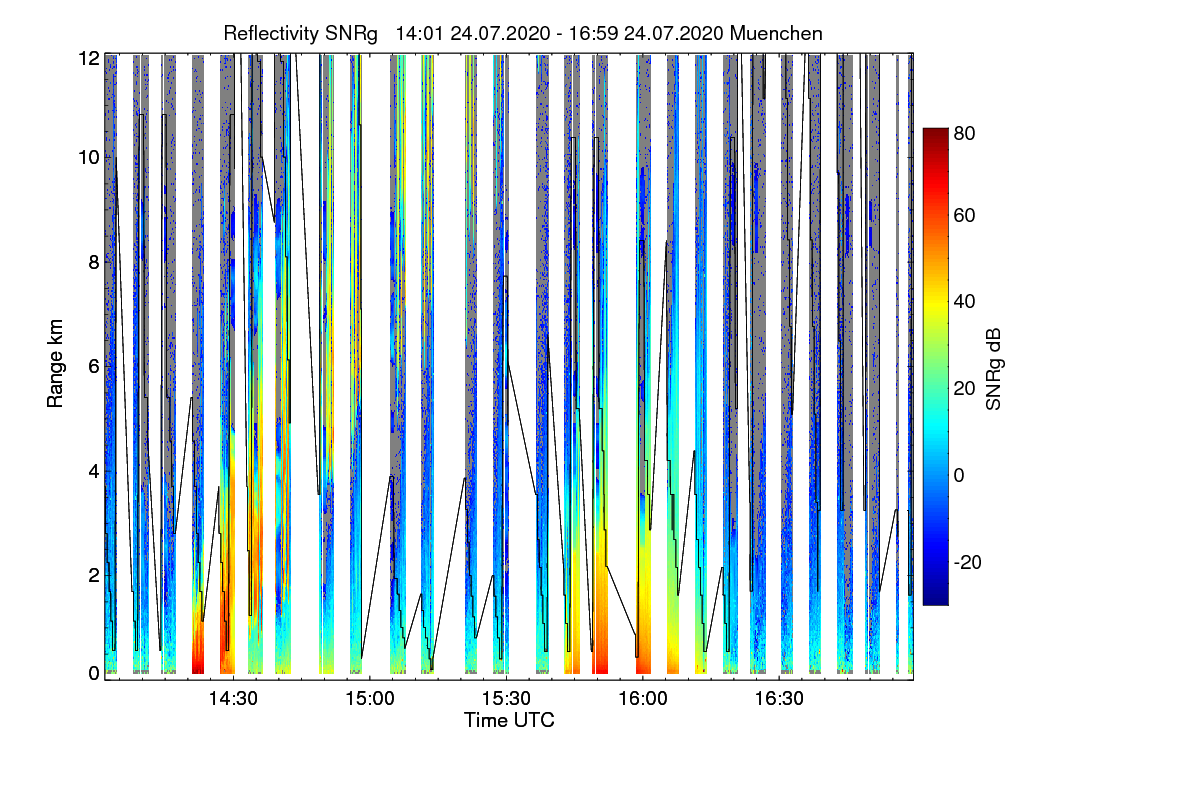Click the plot title 'Reflectivity SNRg'
1200x800 pixels.
click(x=301, y=33)
